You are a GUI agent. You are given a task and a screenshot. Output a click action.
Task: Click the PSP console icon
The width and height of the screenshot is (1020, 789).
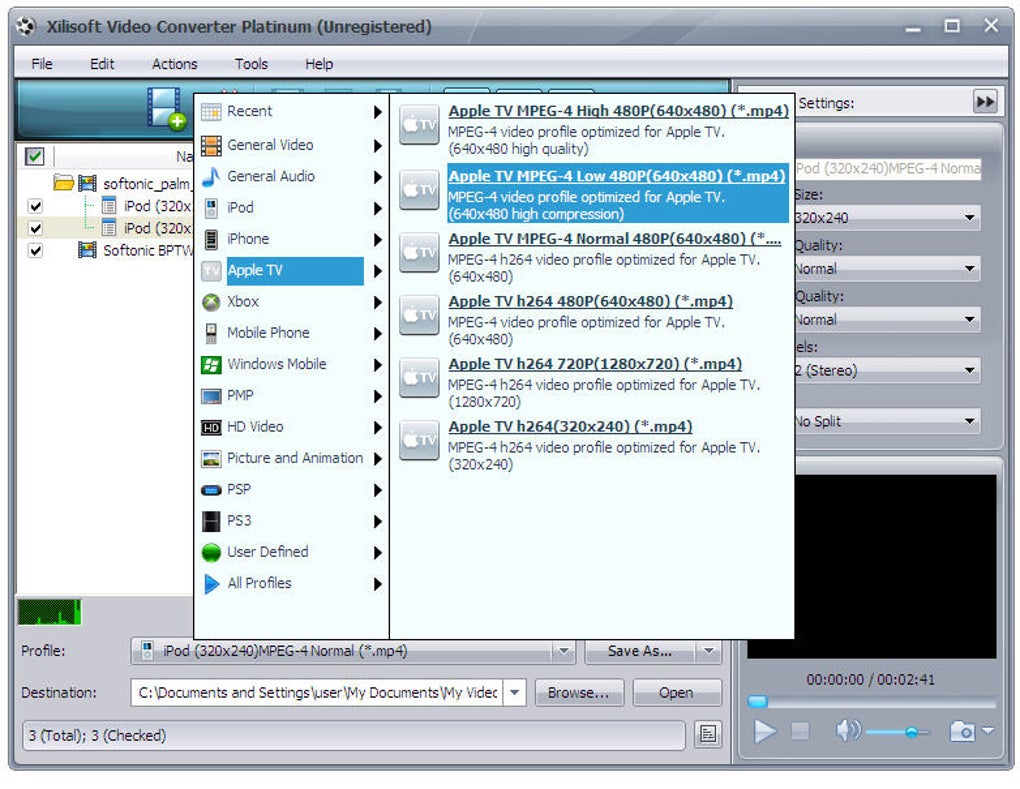tap(211, 490)
